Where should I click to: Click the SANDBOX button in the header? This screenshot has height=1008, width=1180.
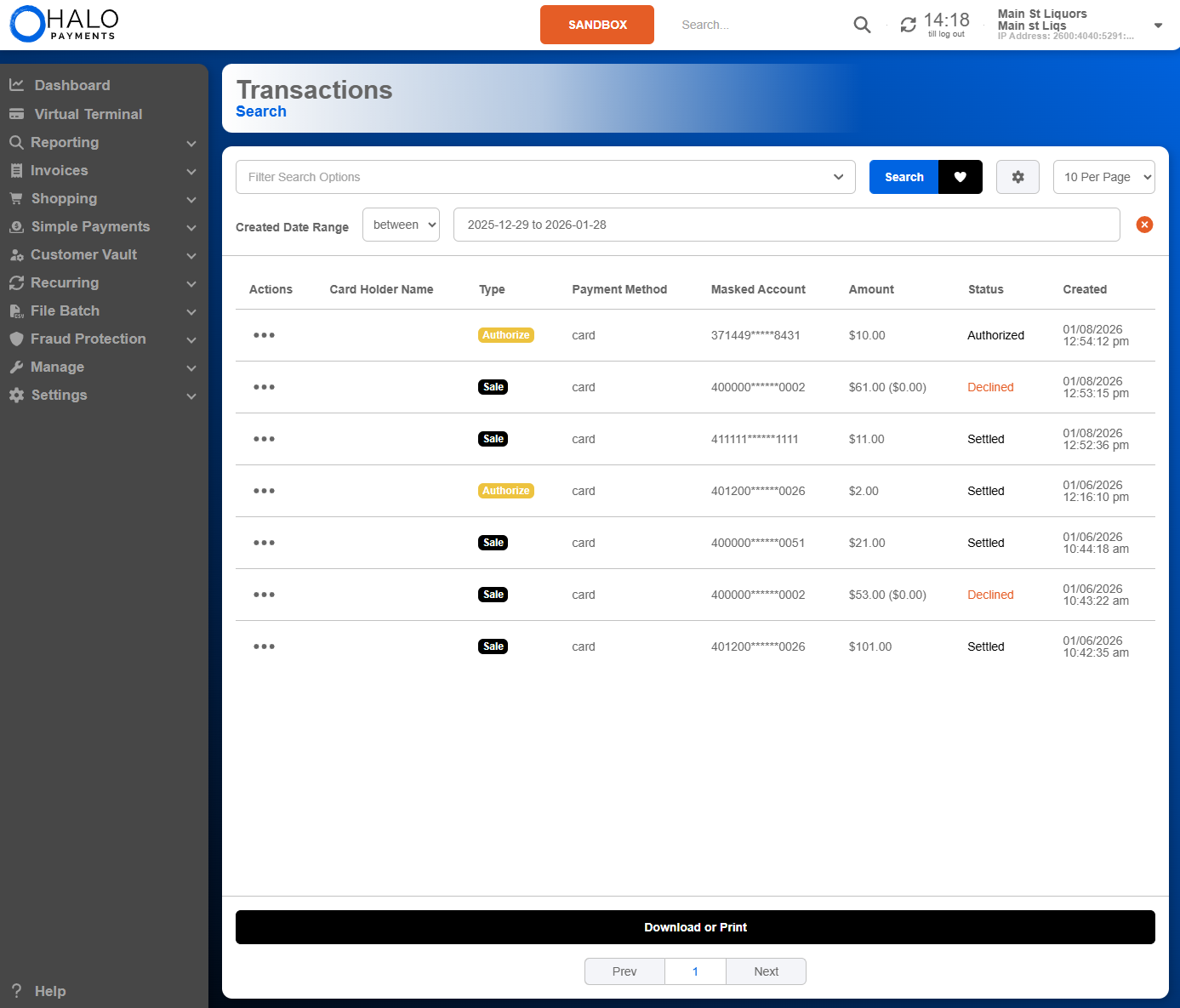(596, 25)
